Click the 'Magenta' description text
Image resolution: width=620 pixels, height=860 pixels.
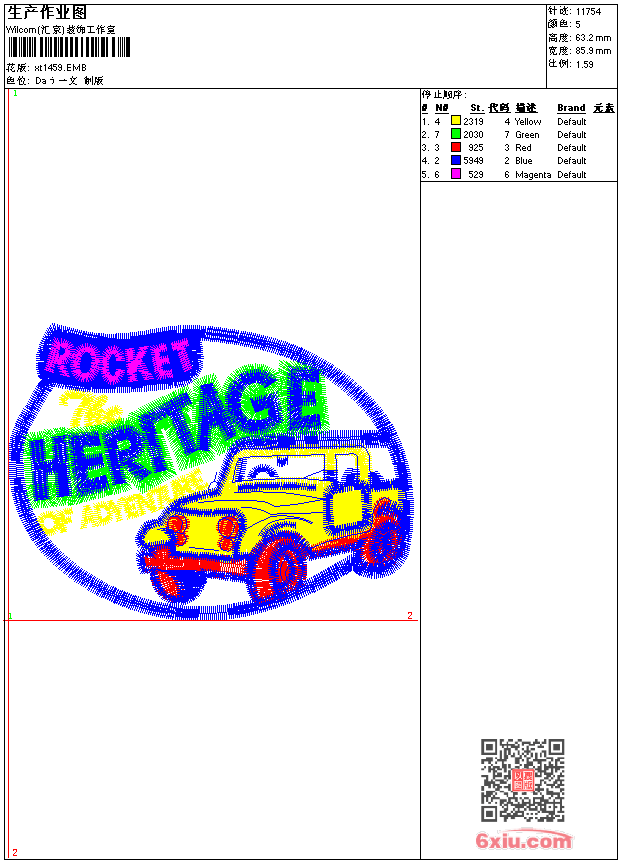click(533, 175)
